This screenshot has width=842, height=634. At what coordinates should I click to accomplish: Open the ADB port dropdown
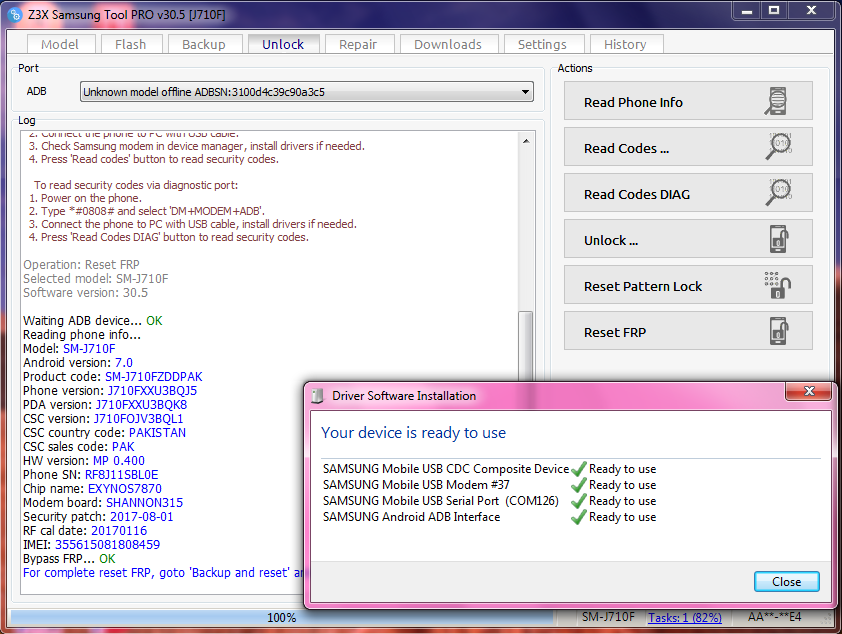click(307, 92)
